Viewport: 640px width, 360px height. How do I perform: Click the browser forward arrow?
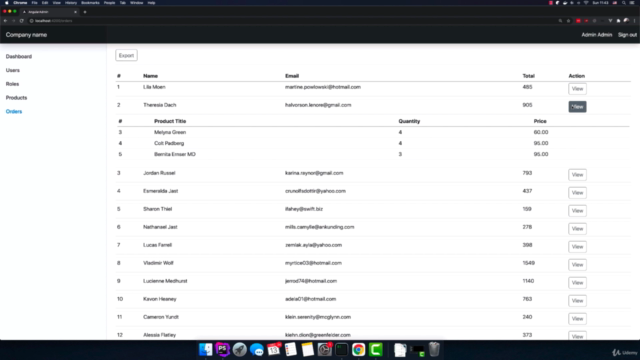13,21
